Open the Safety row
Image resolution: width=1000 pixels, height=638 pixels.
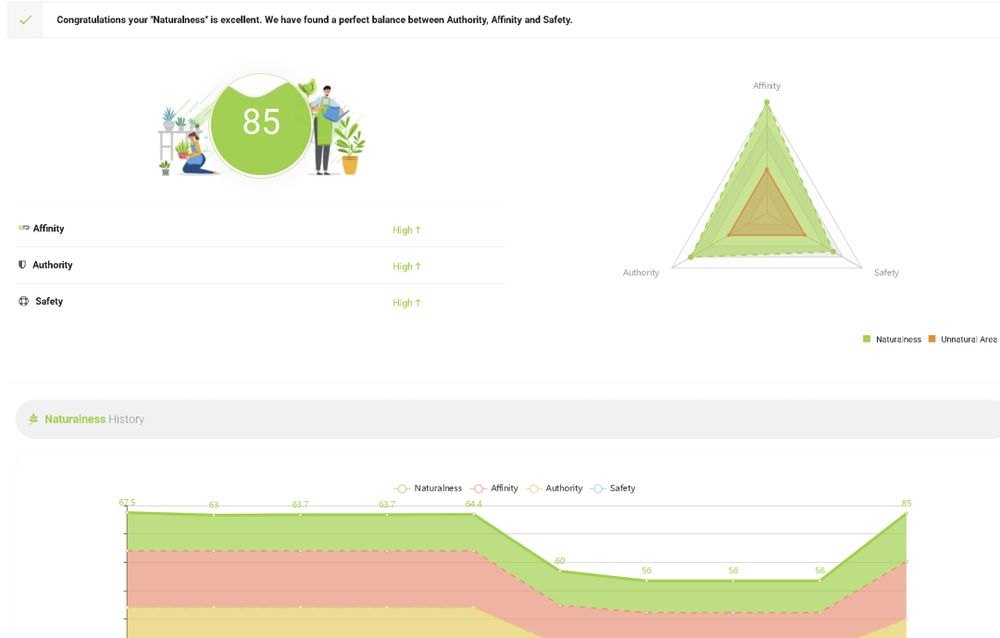(260, 301)
